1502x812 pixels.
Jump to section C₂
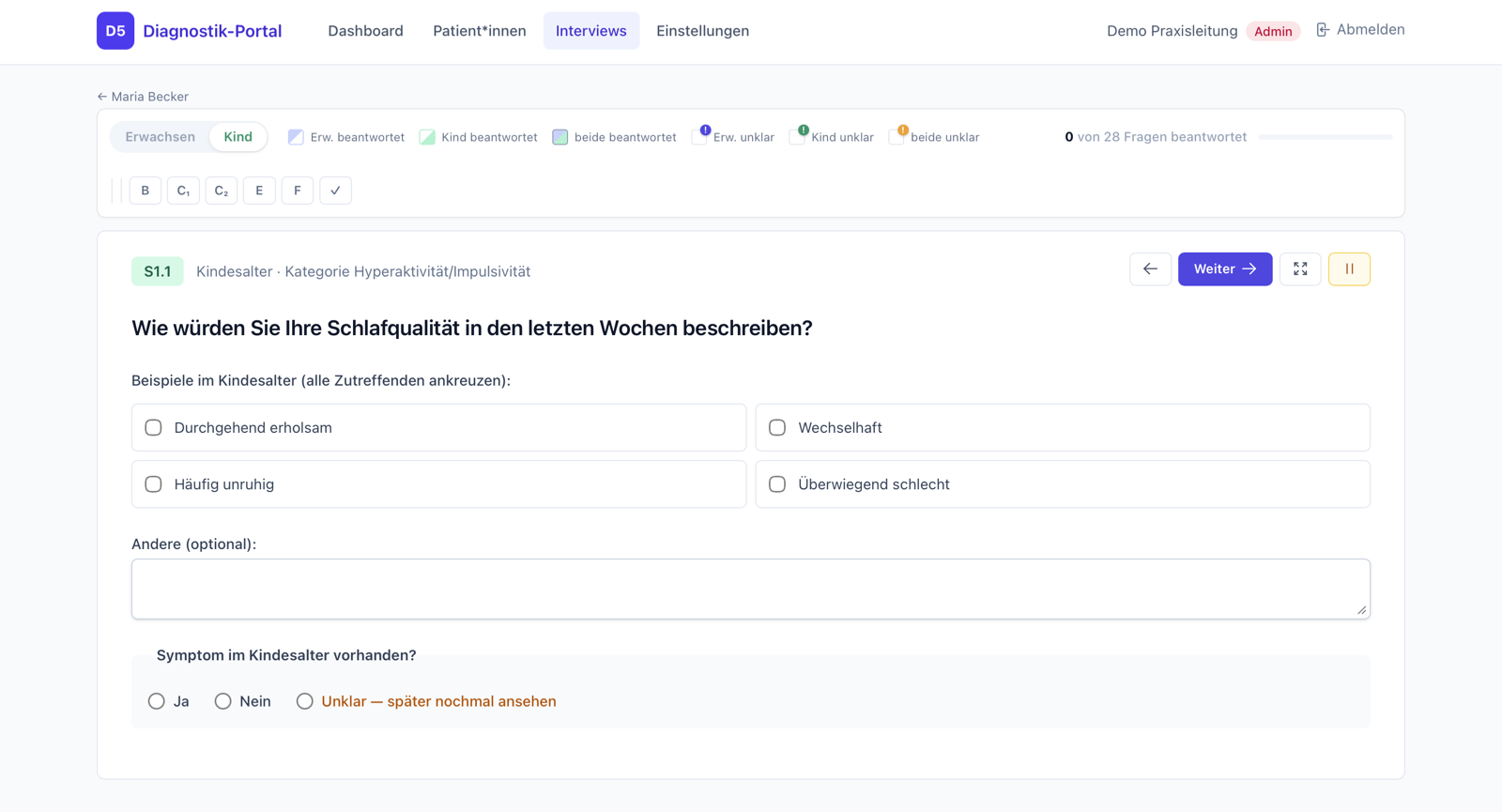click(x=222, y=191)
